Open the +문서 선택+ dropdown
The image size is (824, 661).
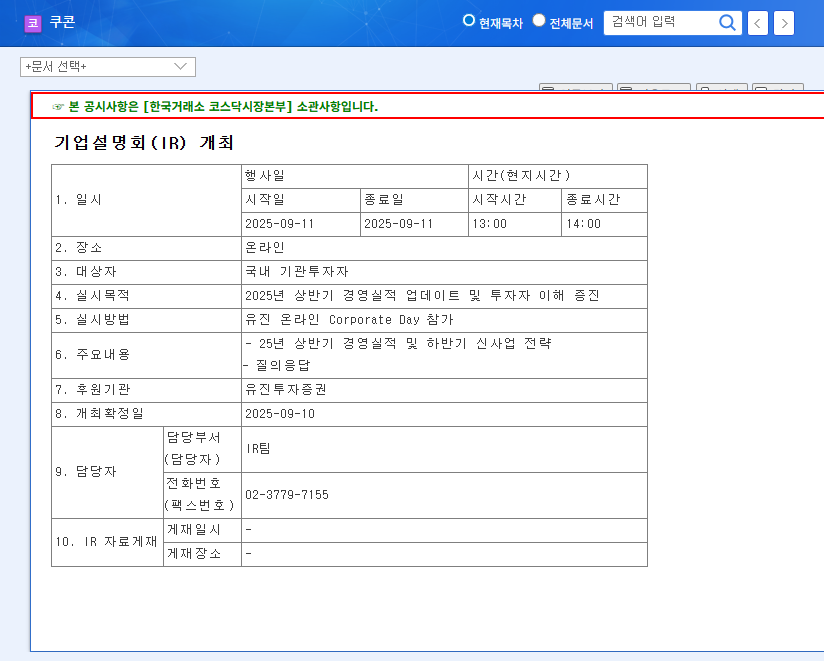[107, 66]
